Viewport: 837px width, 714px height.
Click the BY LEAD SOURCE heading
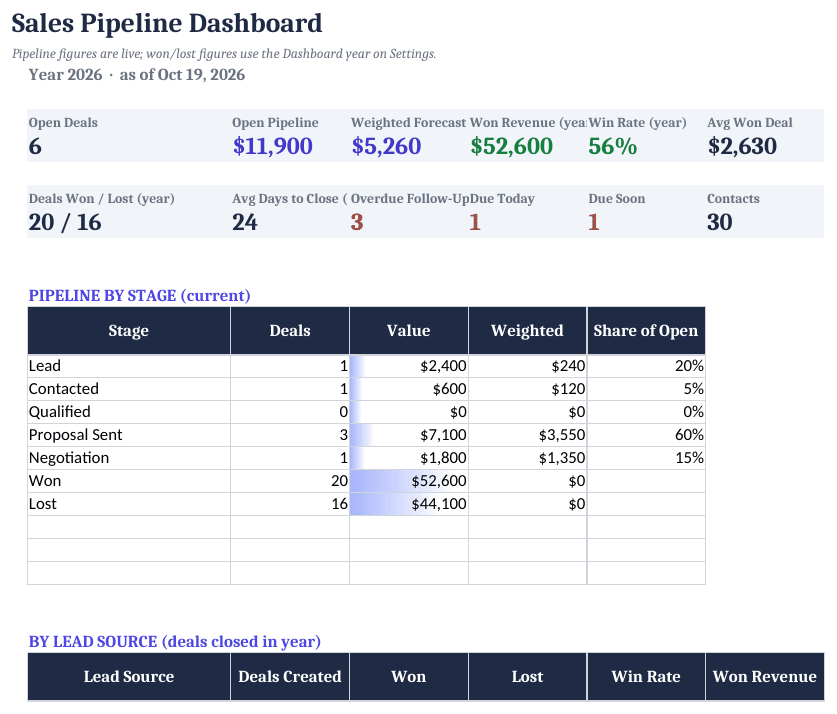(x=175, y=641)
